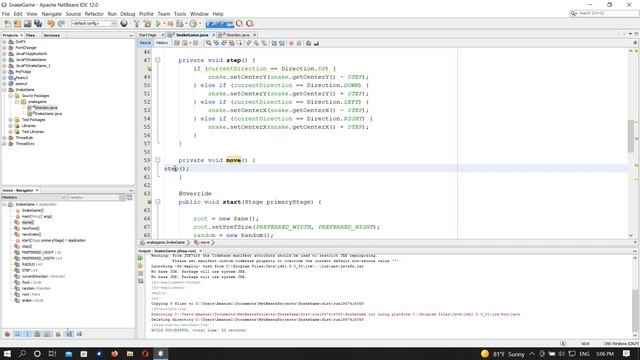Image resolution: width=640 pixels, height=360 pixels.
Task: Open Windows Start menu
Action: coord(7,353)
